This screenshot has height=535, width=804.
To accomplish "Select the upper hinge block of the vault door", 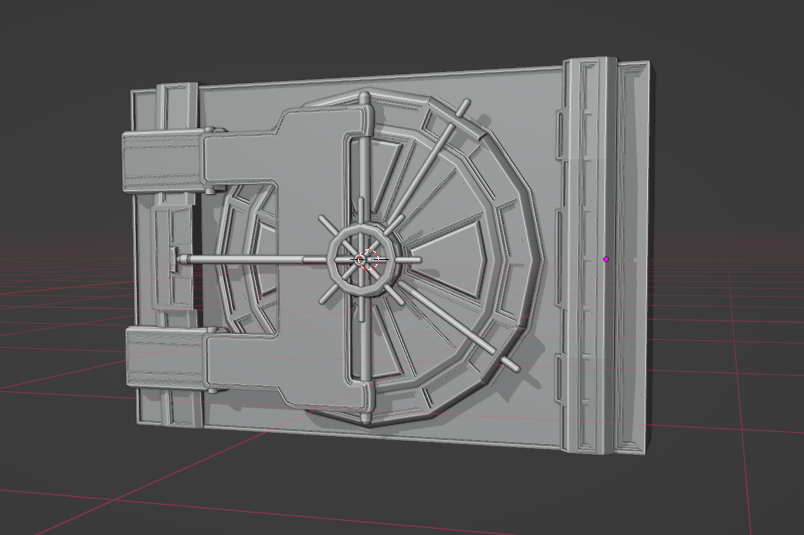I will 161,162.
